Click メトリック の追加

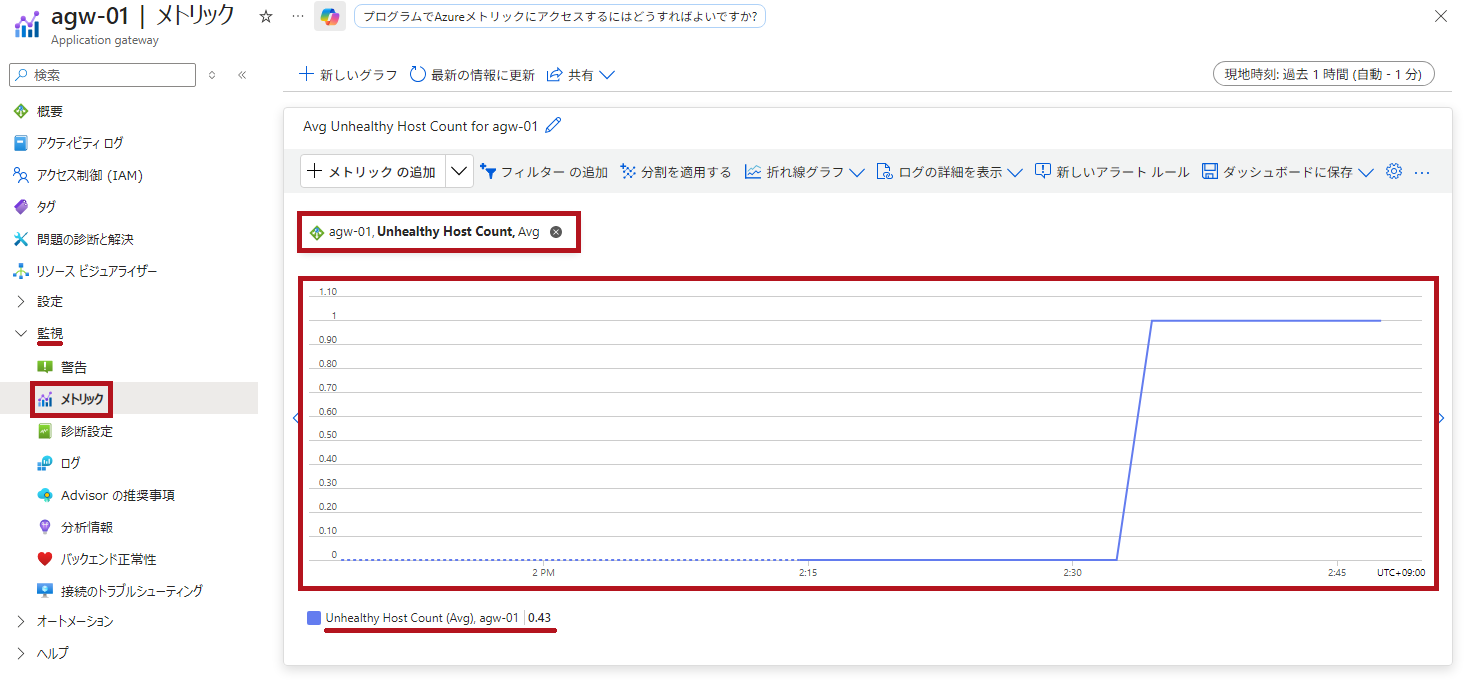[x=373, y=172]
